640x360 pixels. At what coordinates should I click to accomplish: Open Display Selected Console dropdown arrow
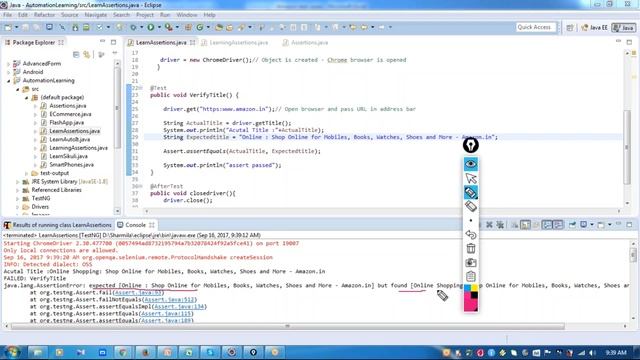point(592,225)
